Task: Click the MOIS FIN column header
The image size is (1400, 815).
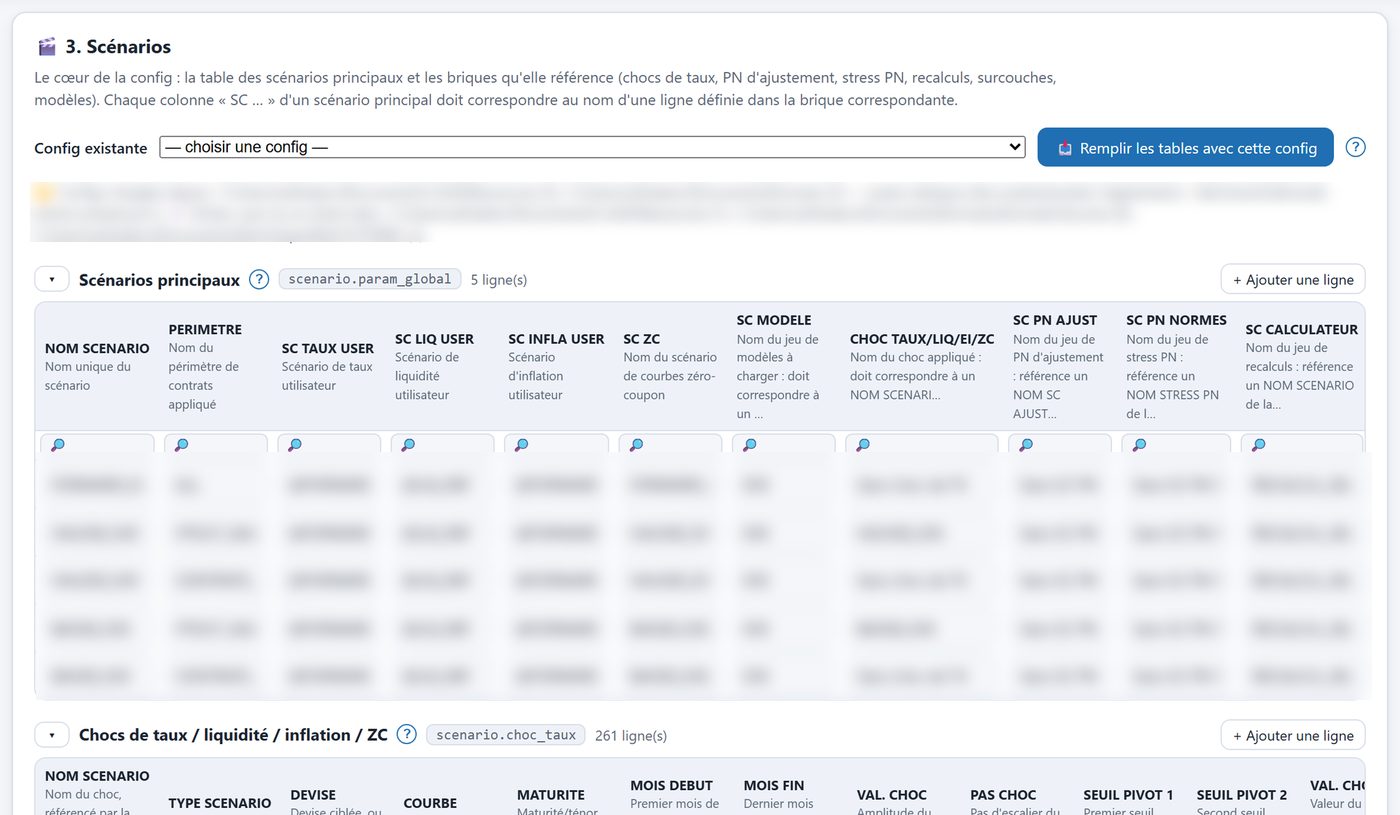Action: coord(774,785)
